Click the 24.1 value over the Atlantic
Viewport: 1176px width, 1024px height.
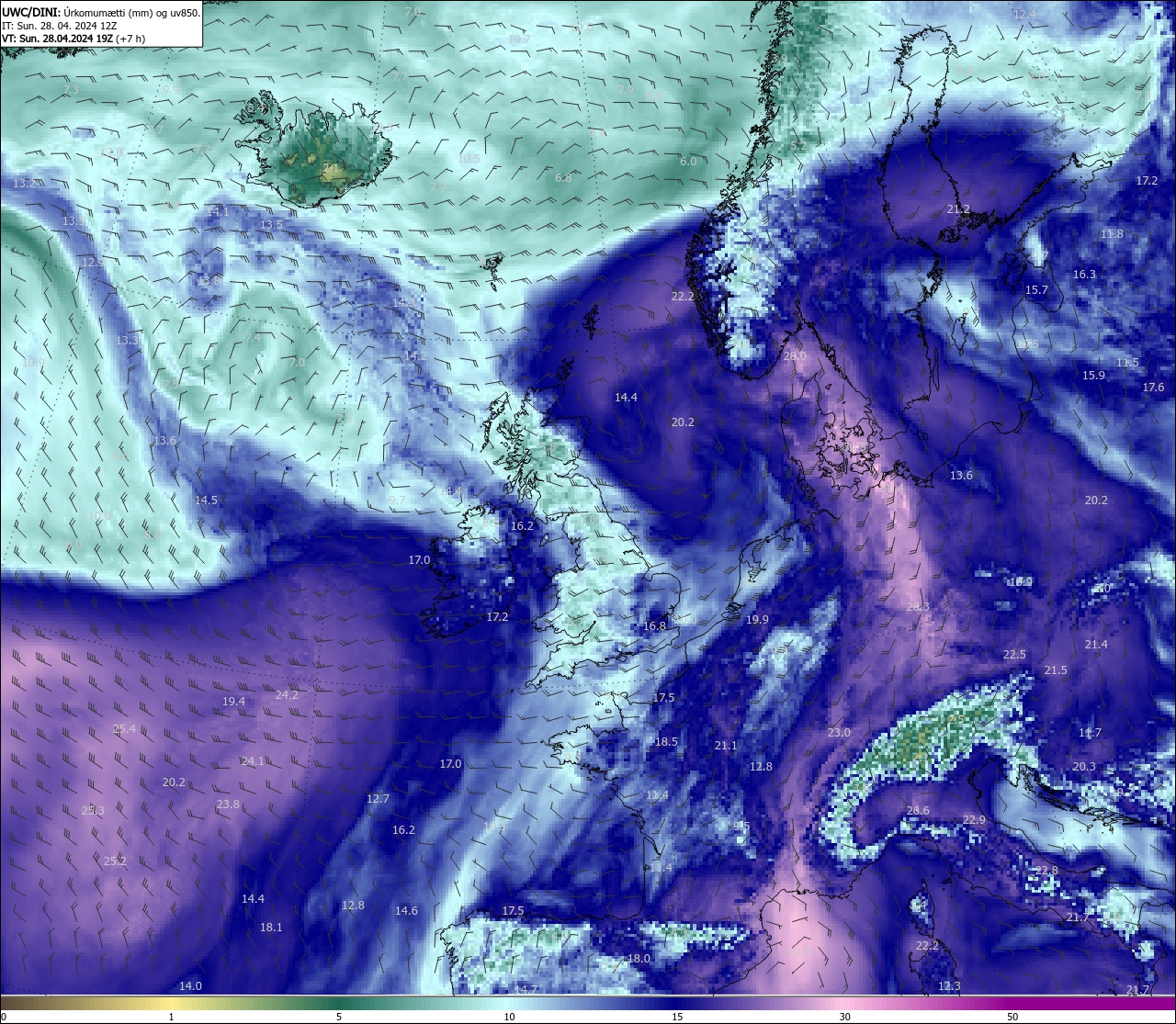click(253, 761)
